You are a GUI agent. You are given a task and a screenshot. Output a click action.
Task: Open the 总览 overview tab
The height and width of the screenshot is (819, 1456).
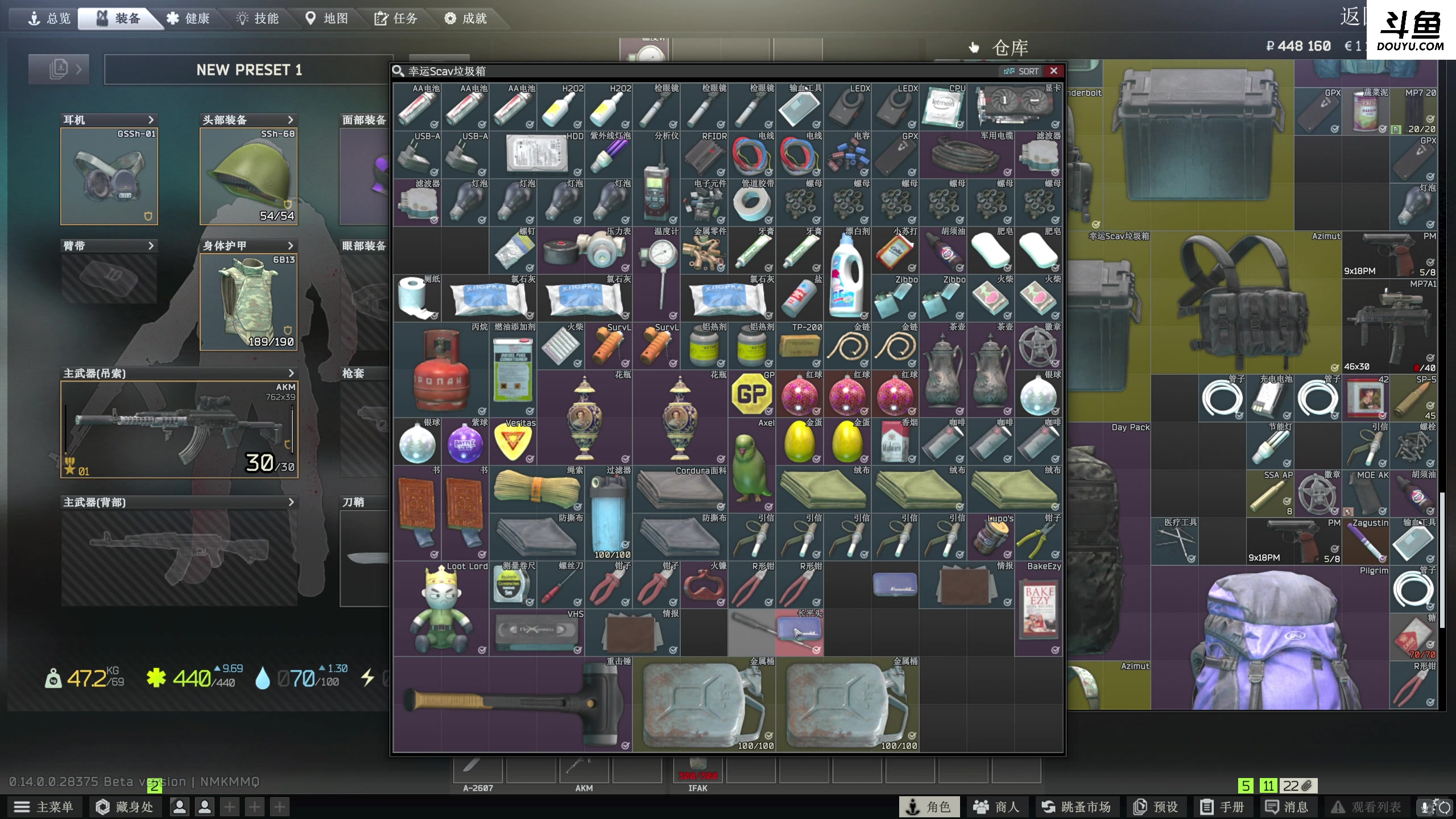tap(49, 19)
